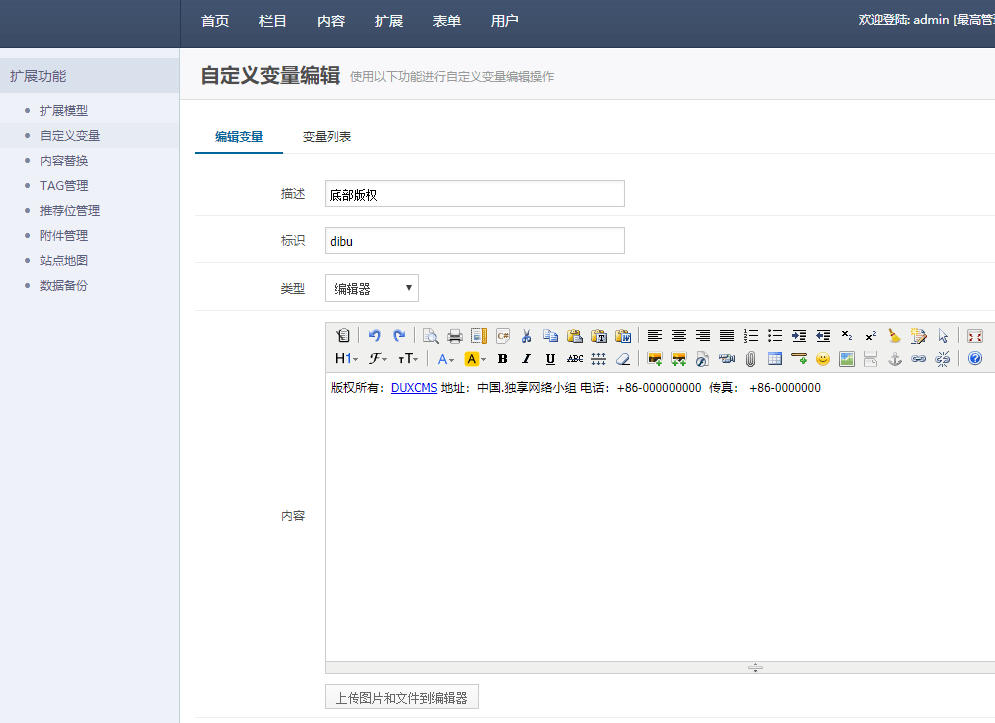This screenshot has width=995, height=723.
Task: Insert a numbered list
Action: pyautogui.click(x=751, y=335)
